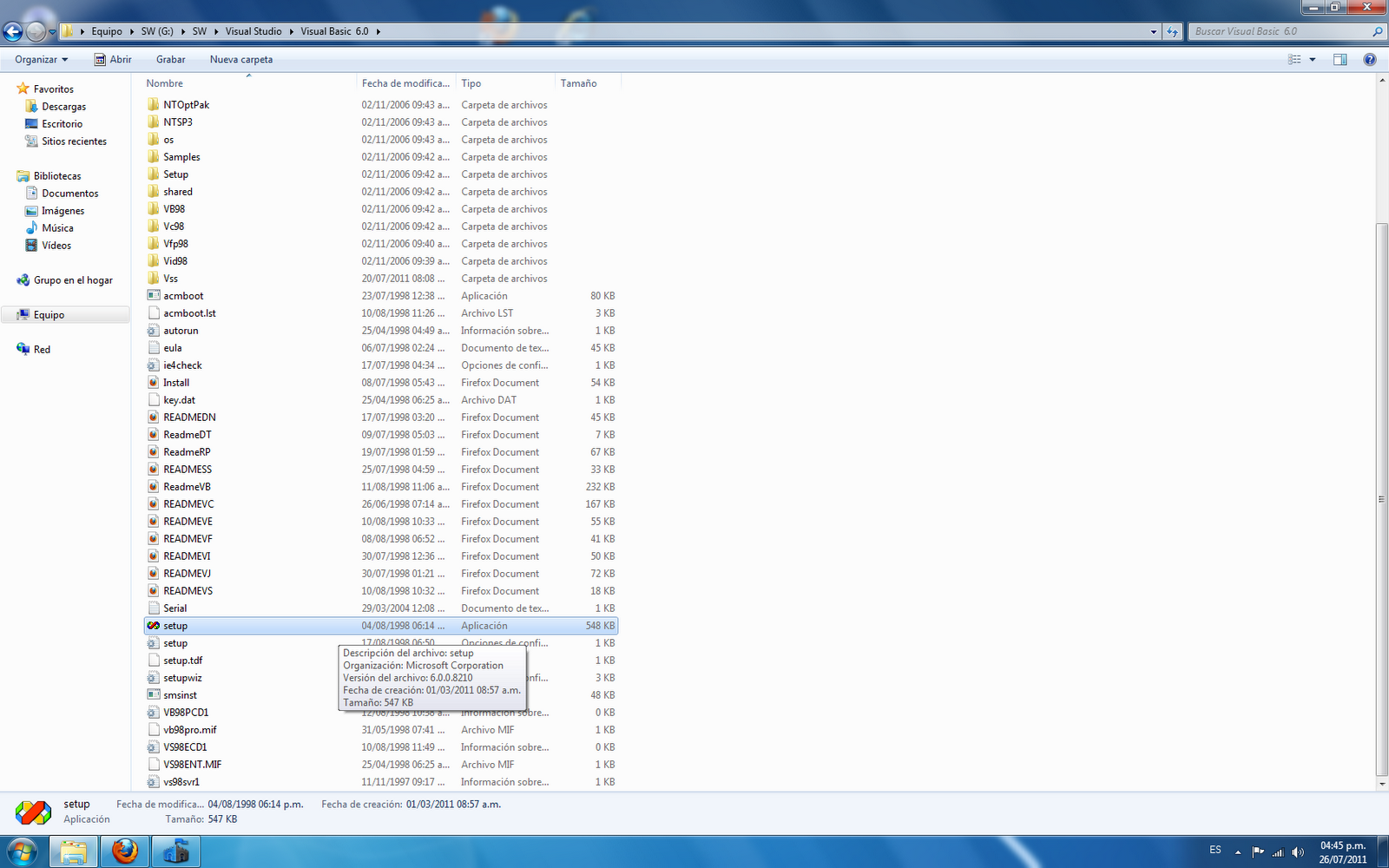Open the Organizar dropdown menu
Image resolution: width=1389 pixels, height=868 pixels.
(x=41, y=60)
